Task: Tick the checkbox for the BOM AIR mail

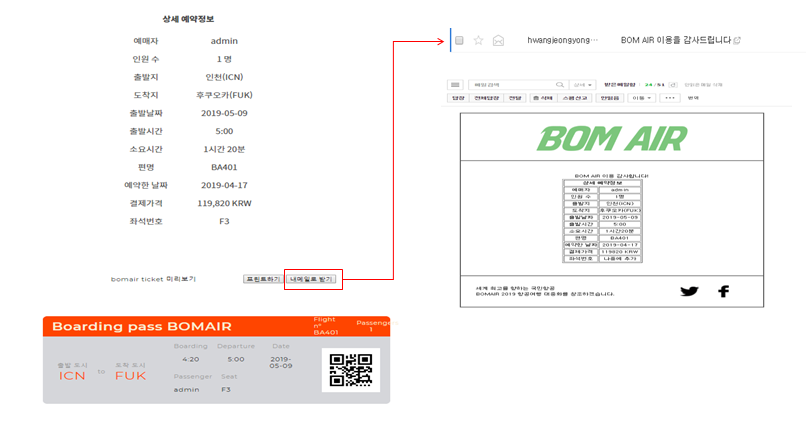Action: point(459,40)
